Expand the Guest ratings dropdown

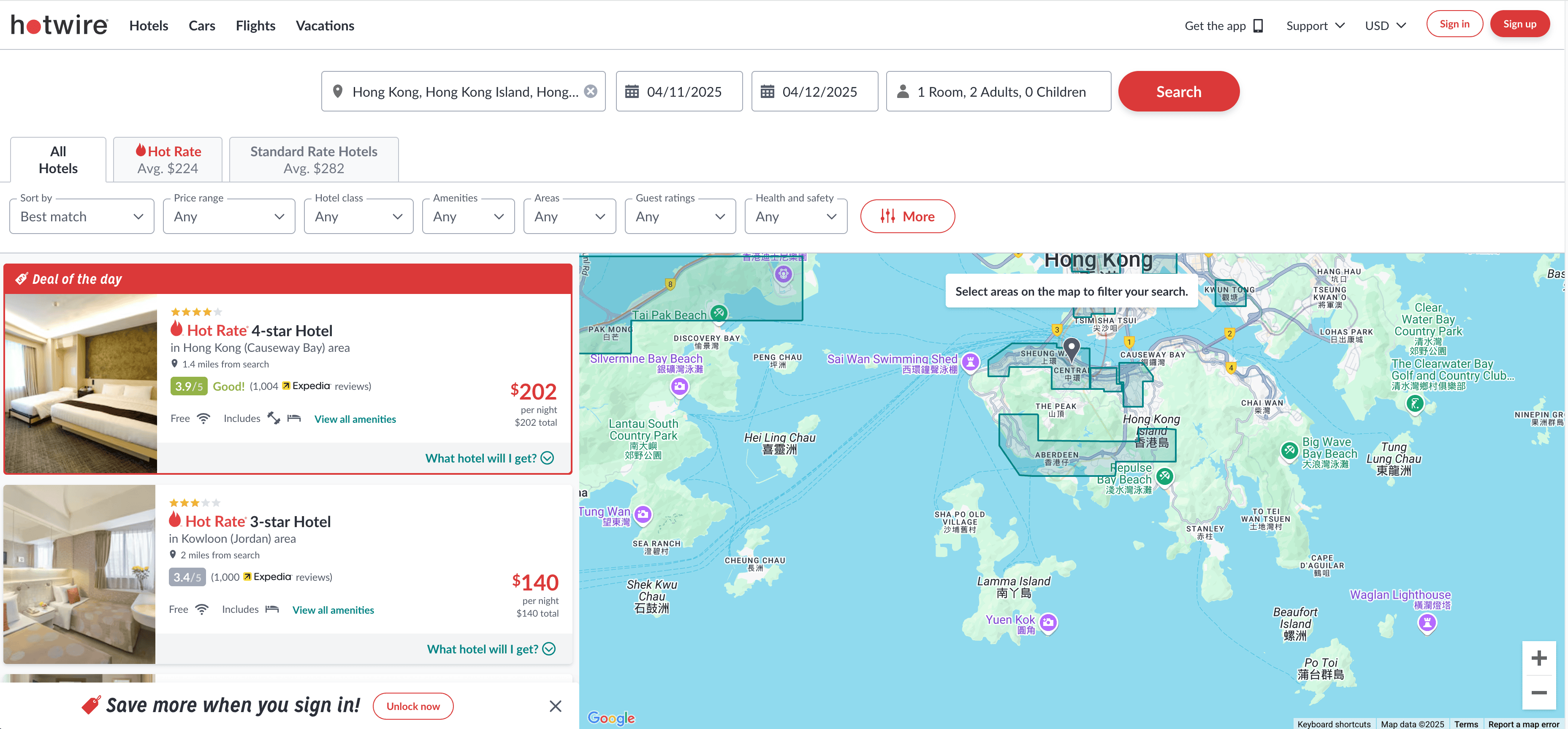[680, 216]
